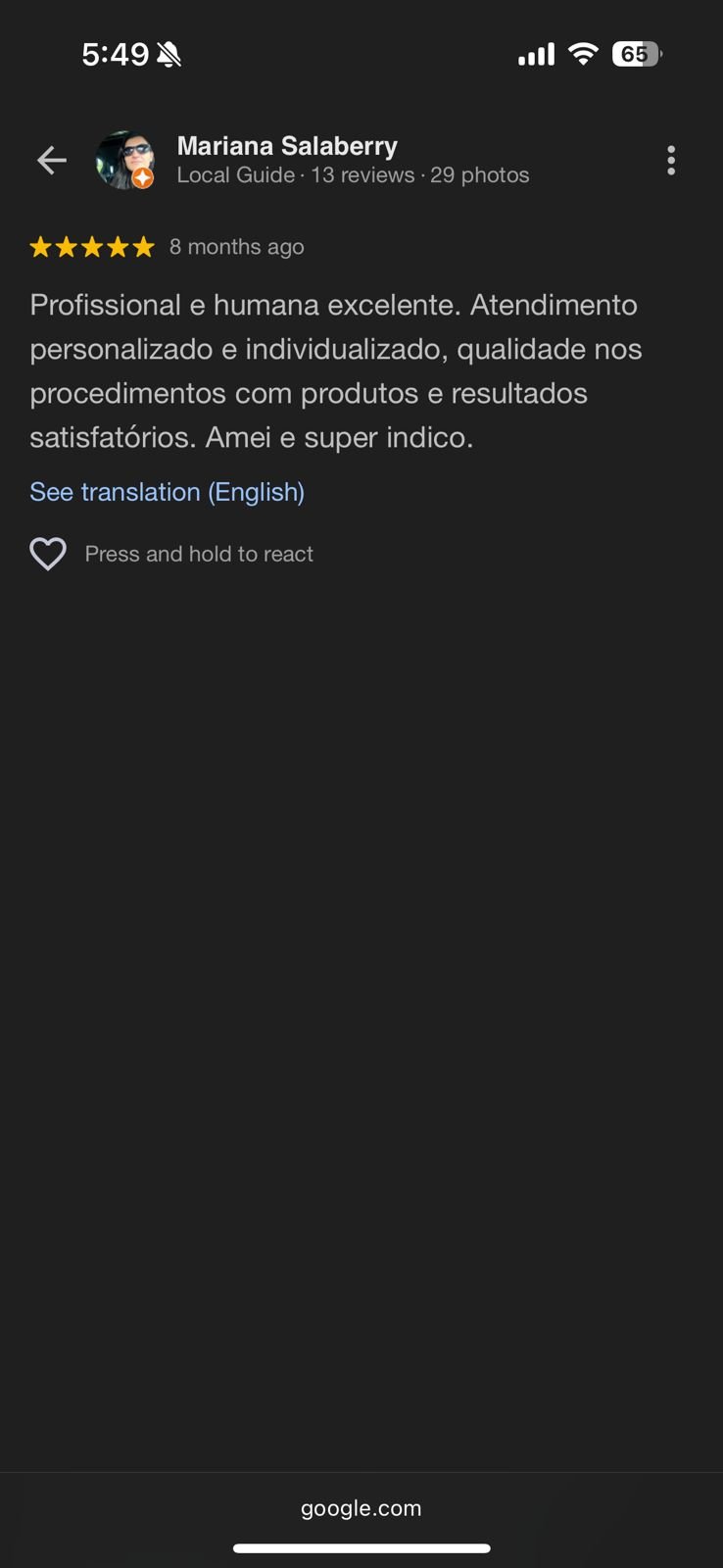Click the five-star rating
This screenshot has height=1568, width=723.
click(92, 247)
